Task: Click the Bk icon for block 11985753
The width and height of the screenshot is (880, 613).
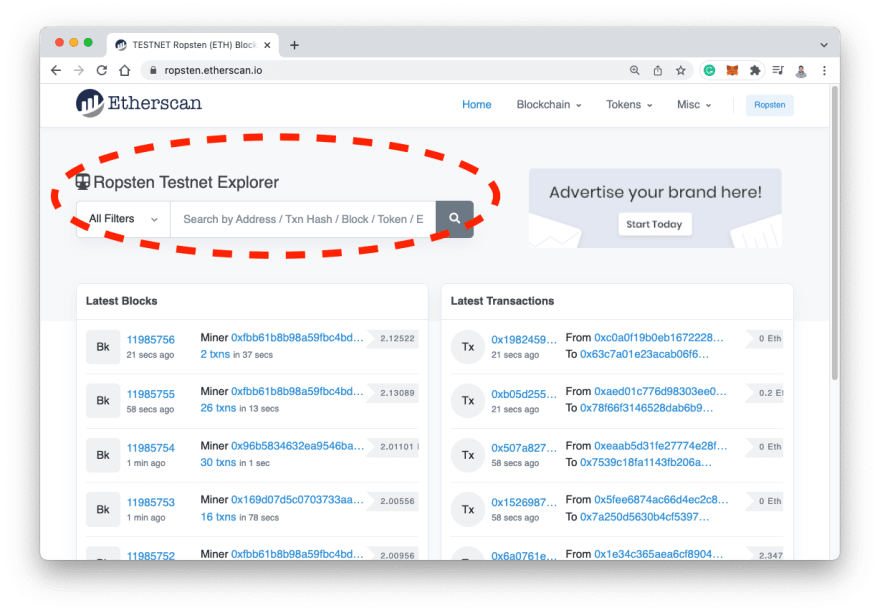Action: point(103,509)
